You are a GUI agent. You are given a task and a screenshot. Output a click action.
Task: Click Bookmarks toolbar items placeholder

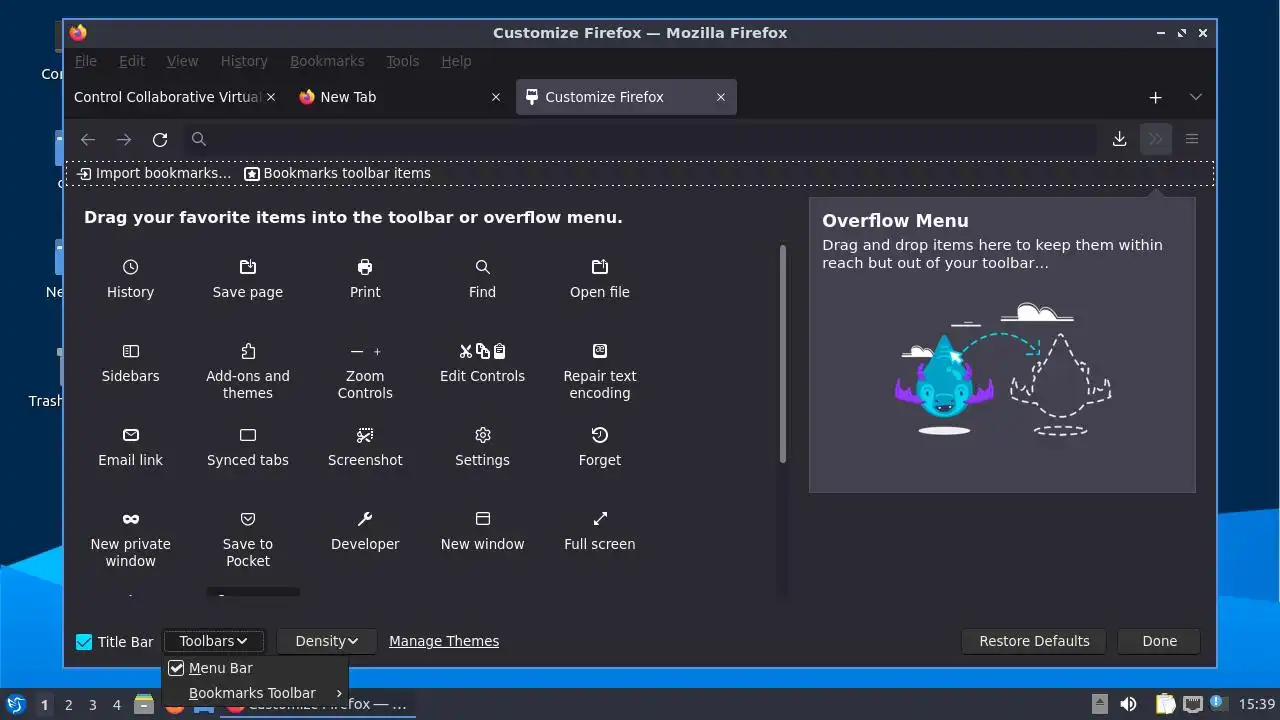338,173
